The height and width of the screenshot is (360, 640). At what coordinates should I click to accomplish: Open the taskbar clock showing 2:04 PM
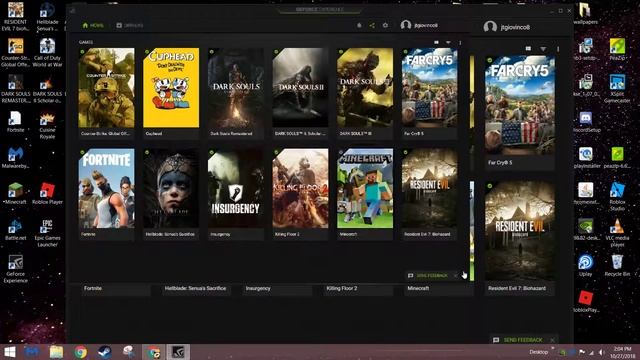(x=622, y=352)
